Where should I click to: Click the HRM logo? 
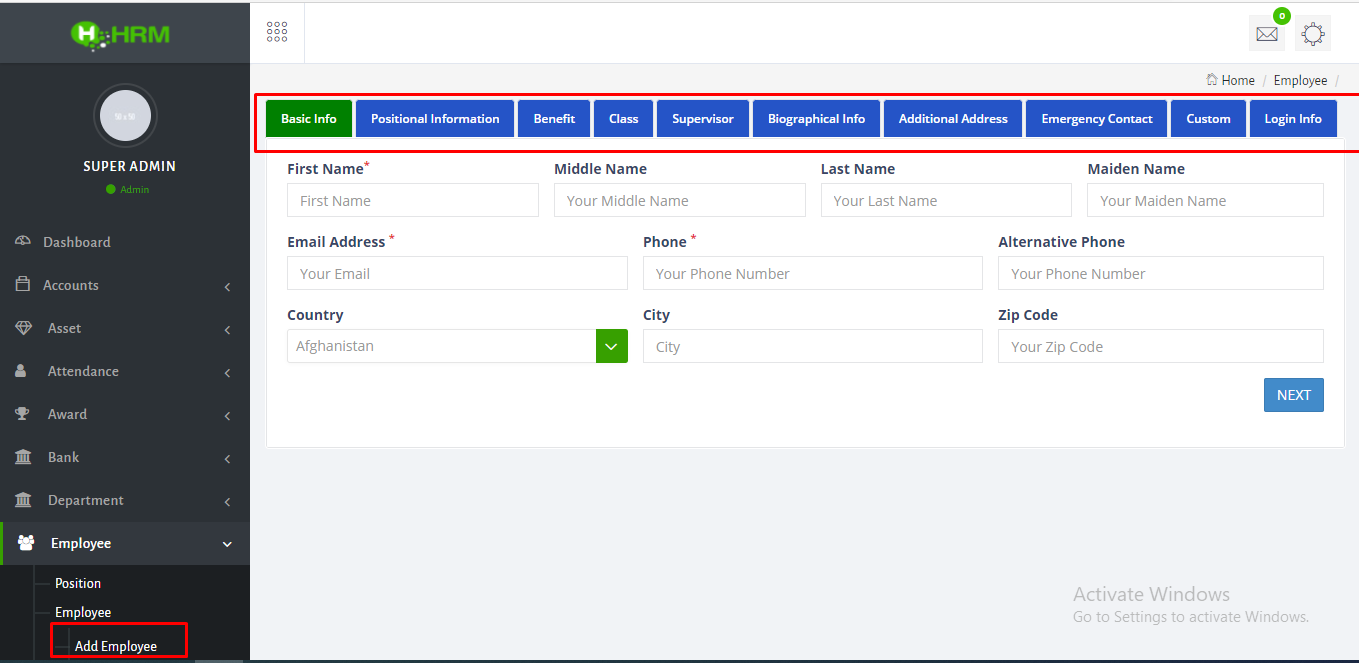121,34
